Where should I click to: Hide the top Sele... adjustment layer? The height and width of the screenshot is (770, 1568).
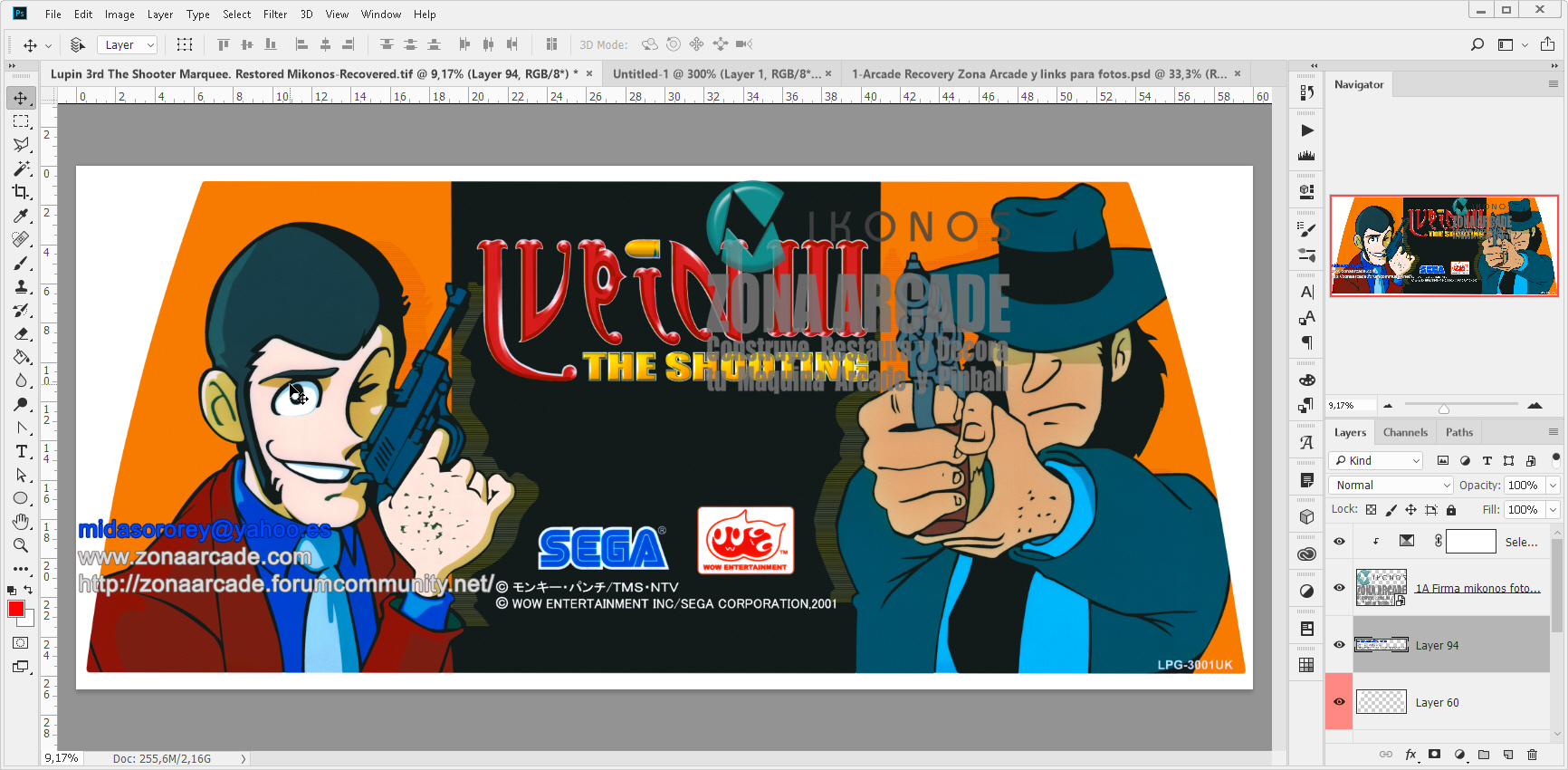(1339, 542)
